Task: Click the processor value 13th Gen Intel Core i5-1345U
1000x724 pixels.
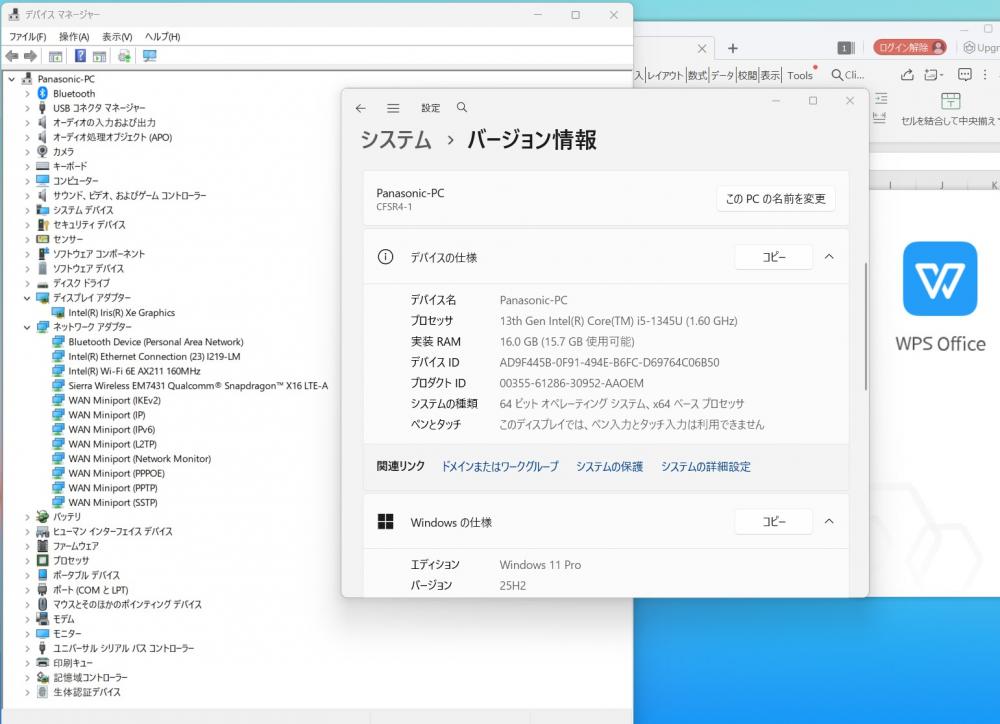Action: pos(618,321)
